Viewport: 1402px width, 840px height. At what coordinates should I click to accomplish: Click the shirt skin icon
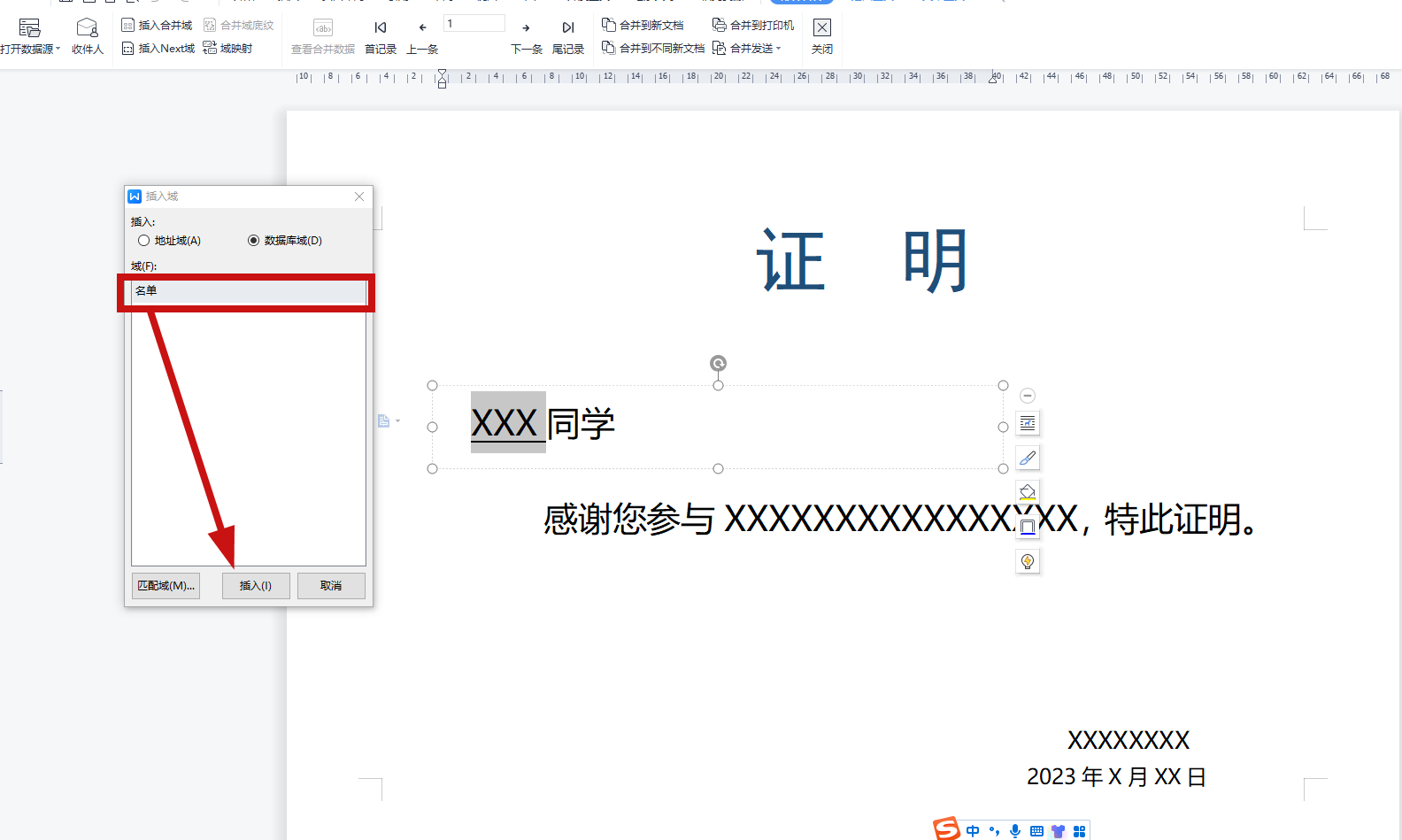[x=1058, y=830]
